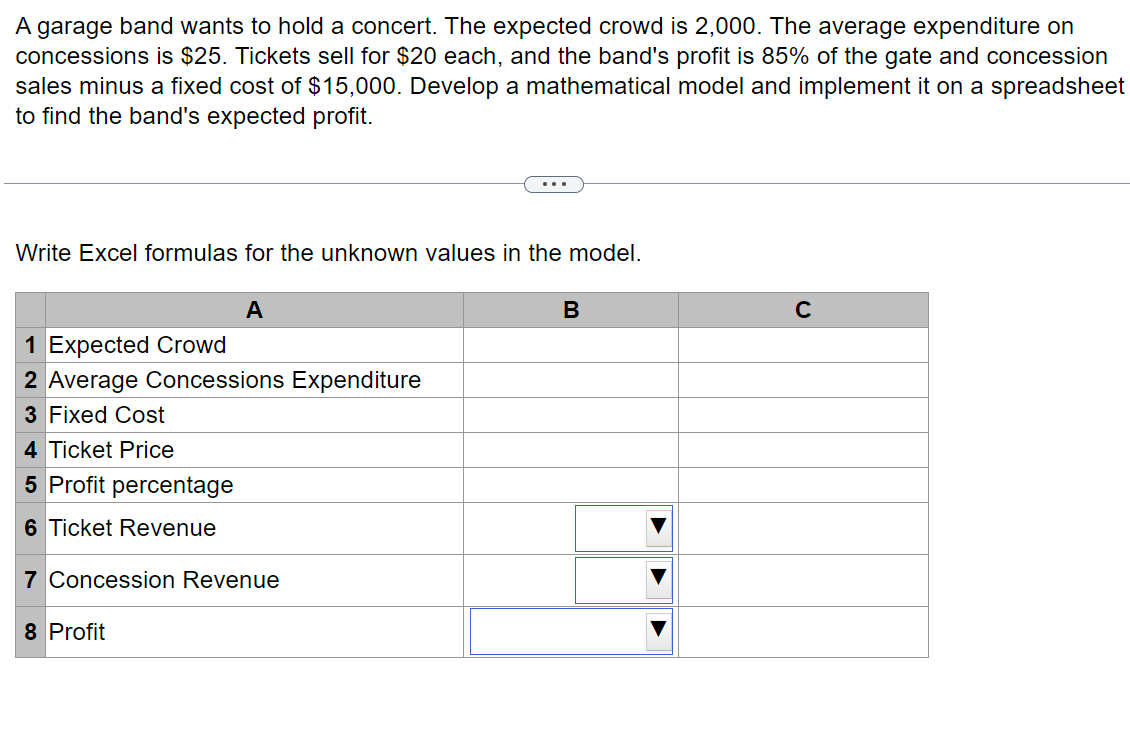Click column header B

point(570,310)
